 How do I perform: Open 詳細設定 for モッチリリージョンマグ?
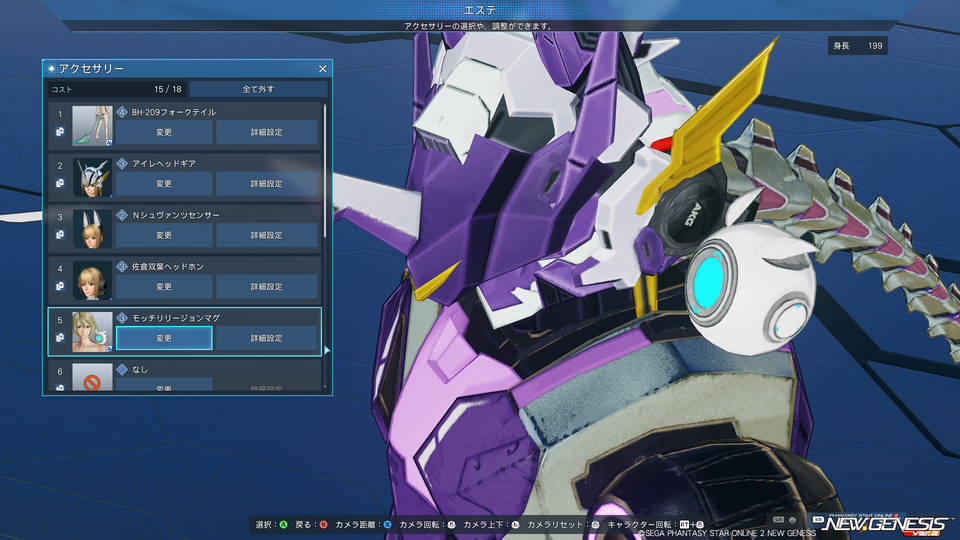tap(266, 338)
